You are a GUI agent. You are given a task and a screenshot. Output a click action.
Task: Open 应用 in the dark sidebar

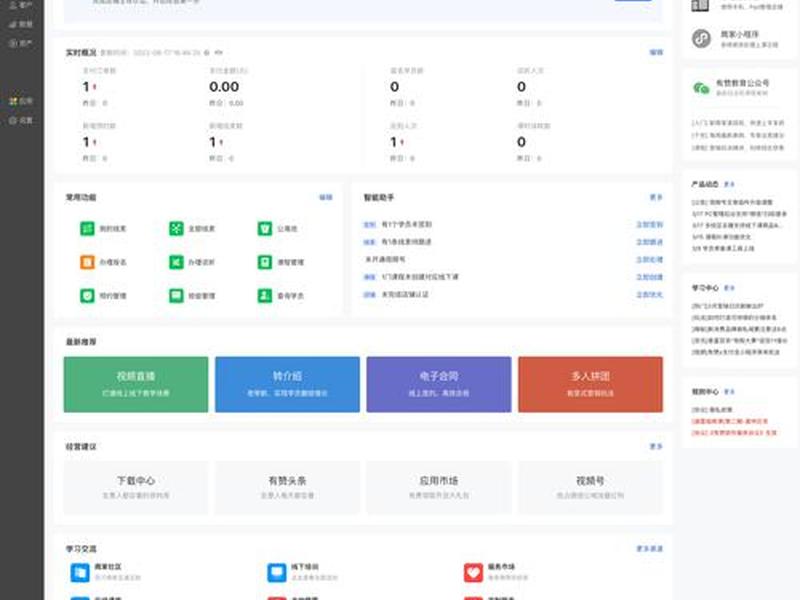tap(21, 101)
